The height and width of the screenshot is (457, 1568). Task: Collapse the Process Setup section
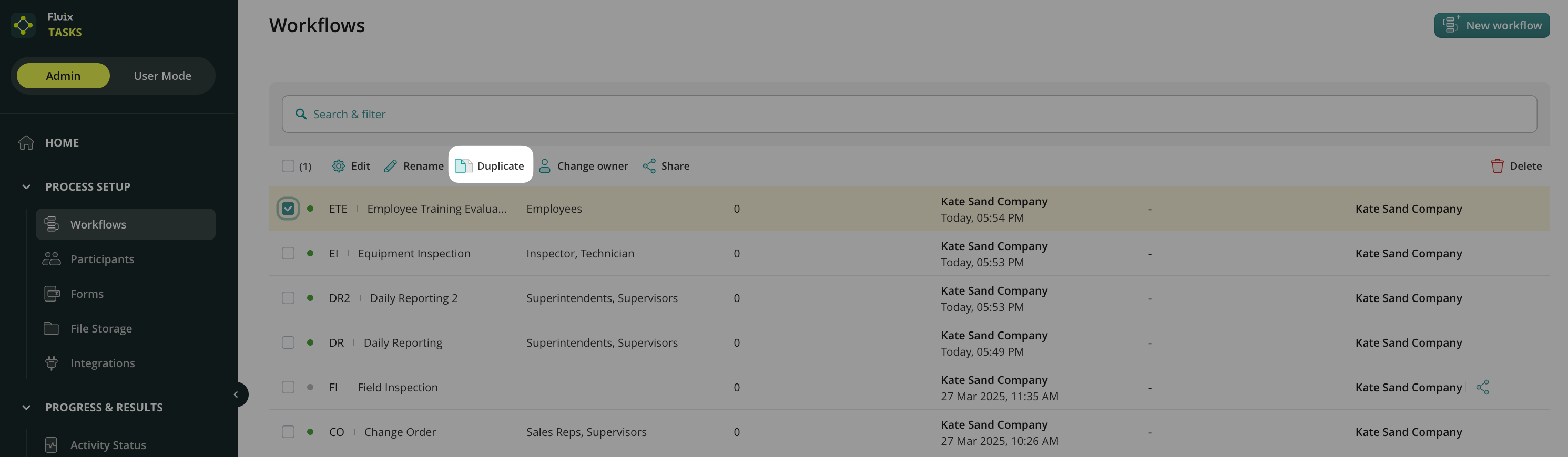26,186
